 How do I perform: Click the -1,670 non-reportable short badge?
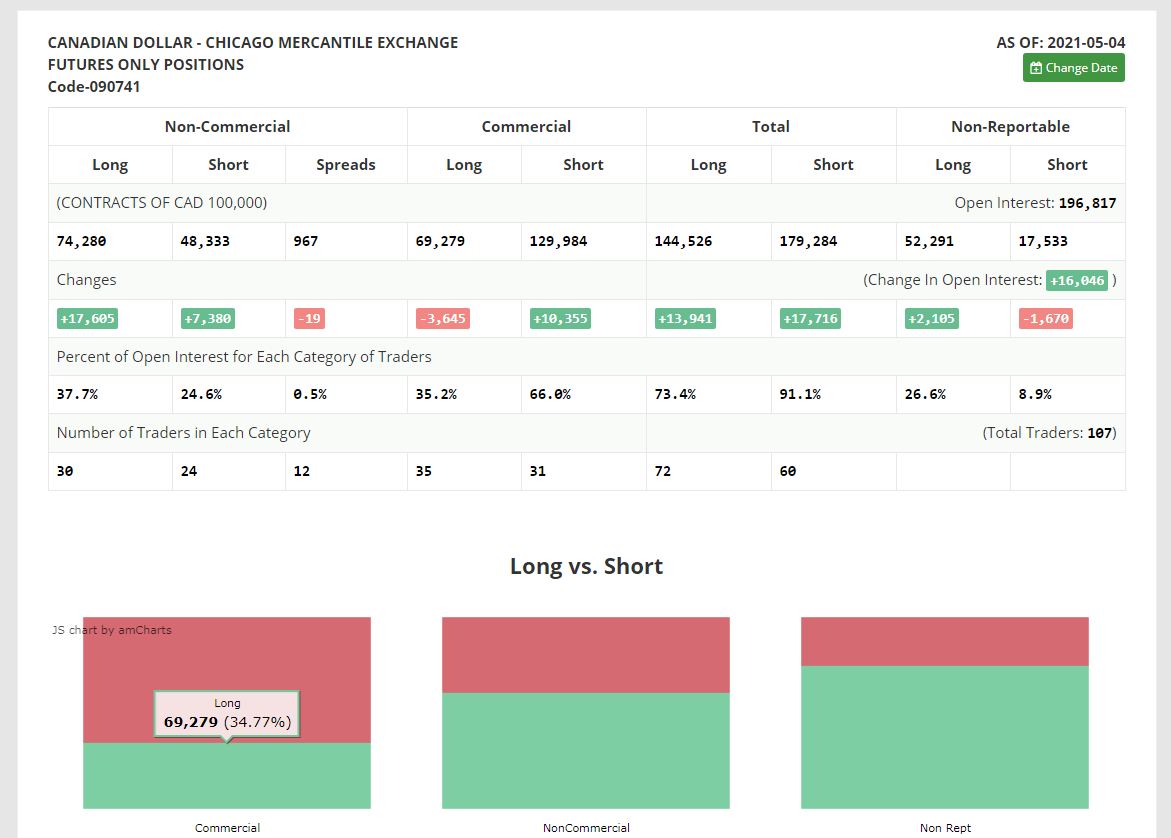click(1046, 319)
